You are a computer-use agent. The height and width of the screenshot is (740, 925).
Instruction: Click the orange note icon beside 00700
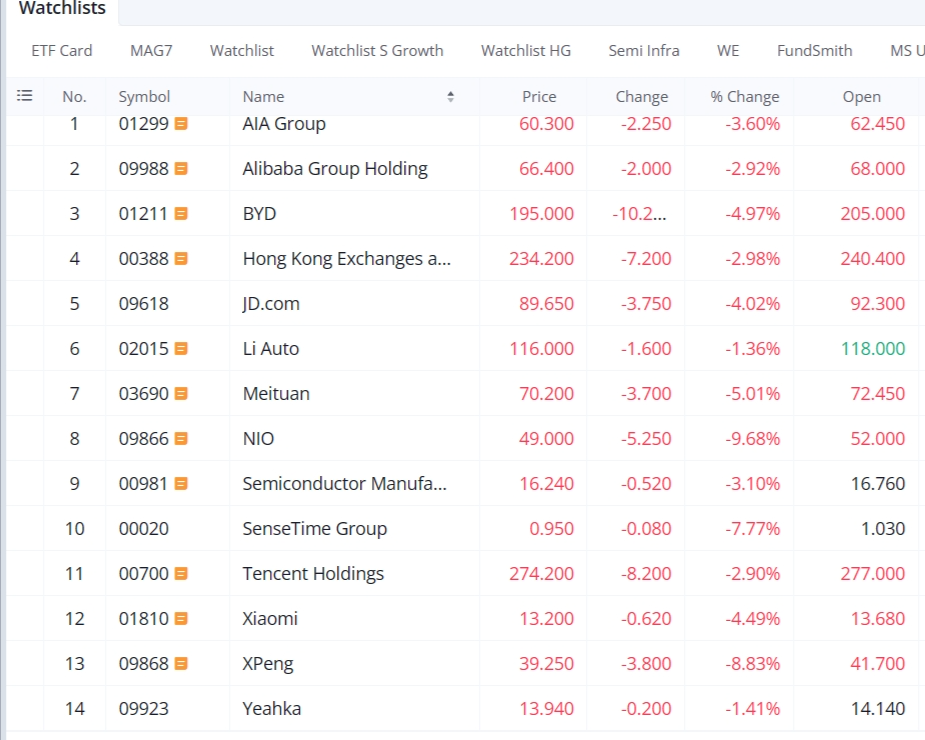[x=181, y=574]
